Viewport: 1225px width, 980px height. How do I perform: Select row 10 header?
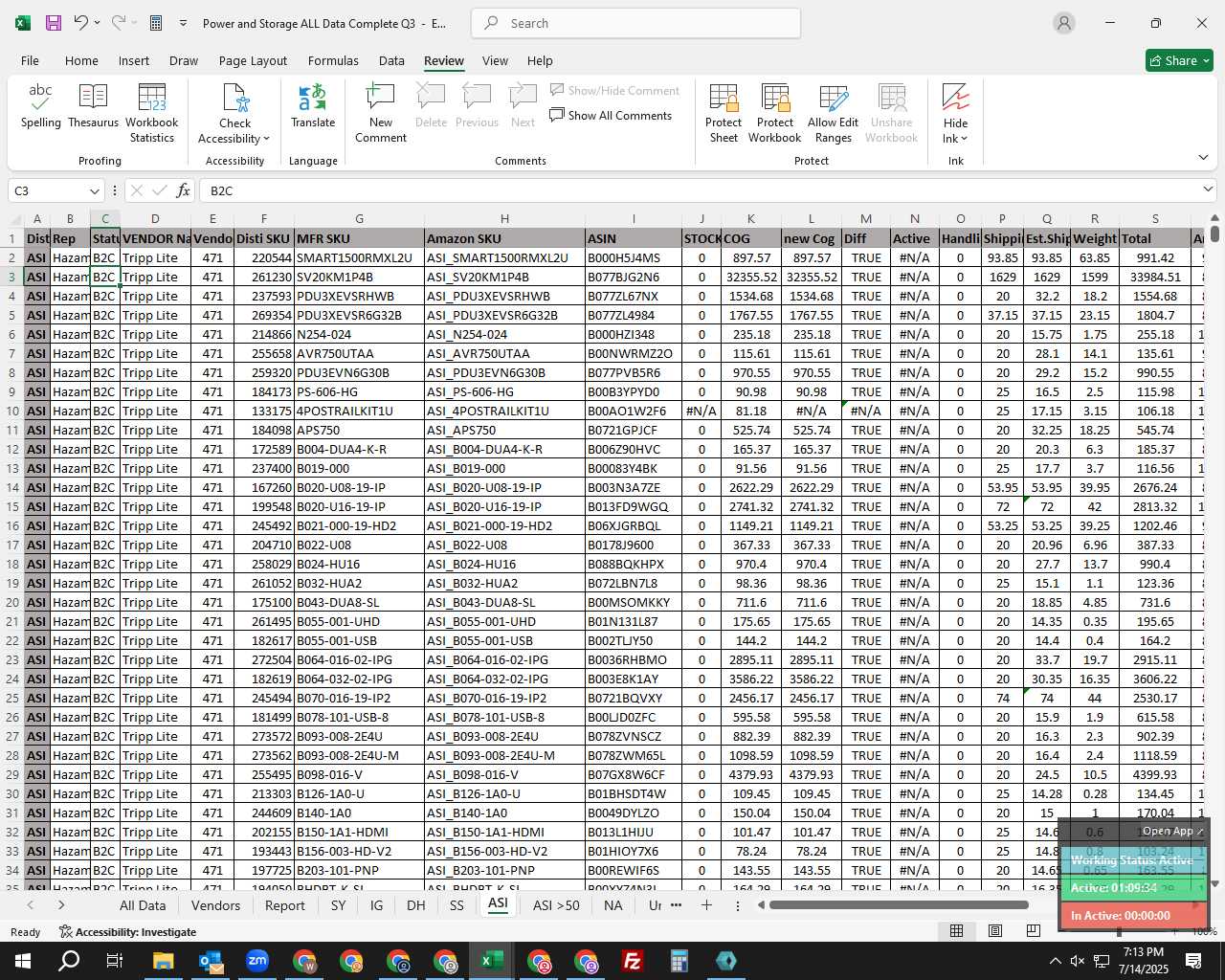(12, 411)
